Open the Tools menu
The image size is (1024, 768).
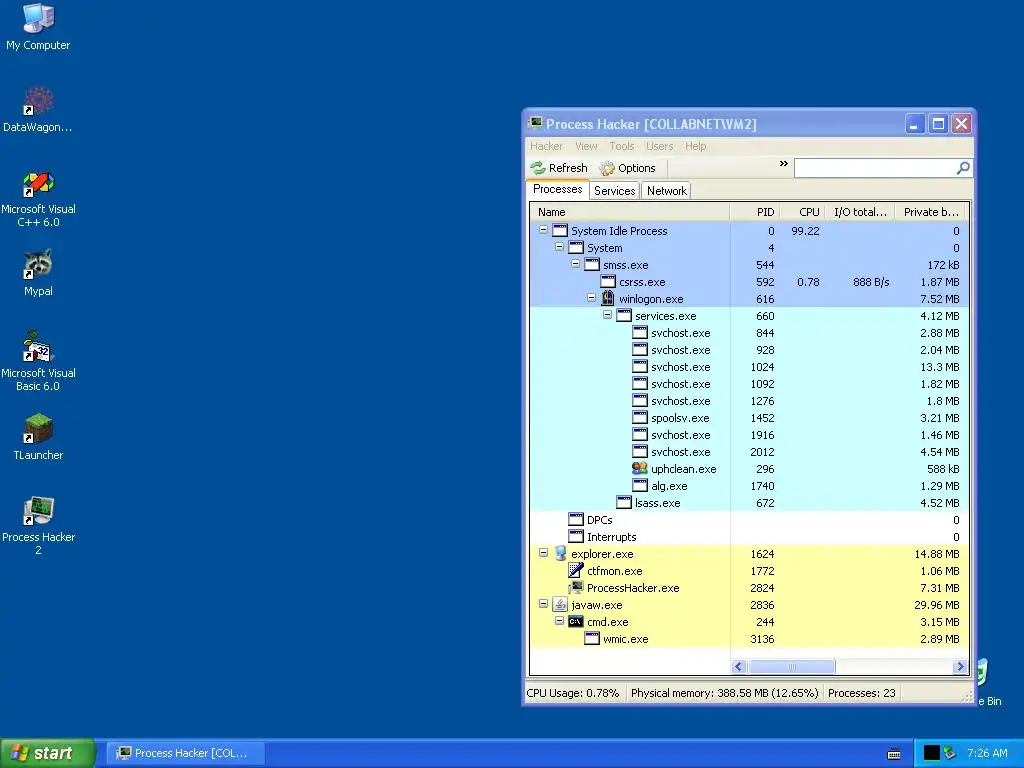622,146
